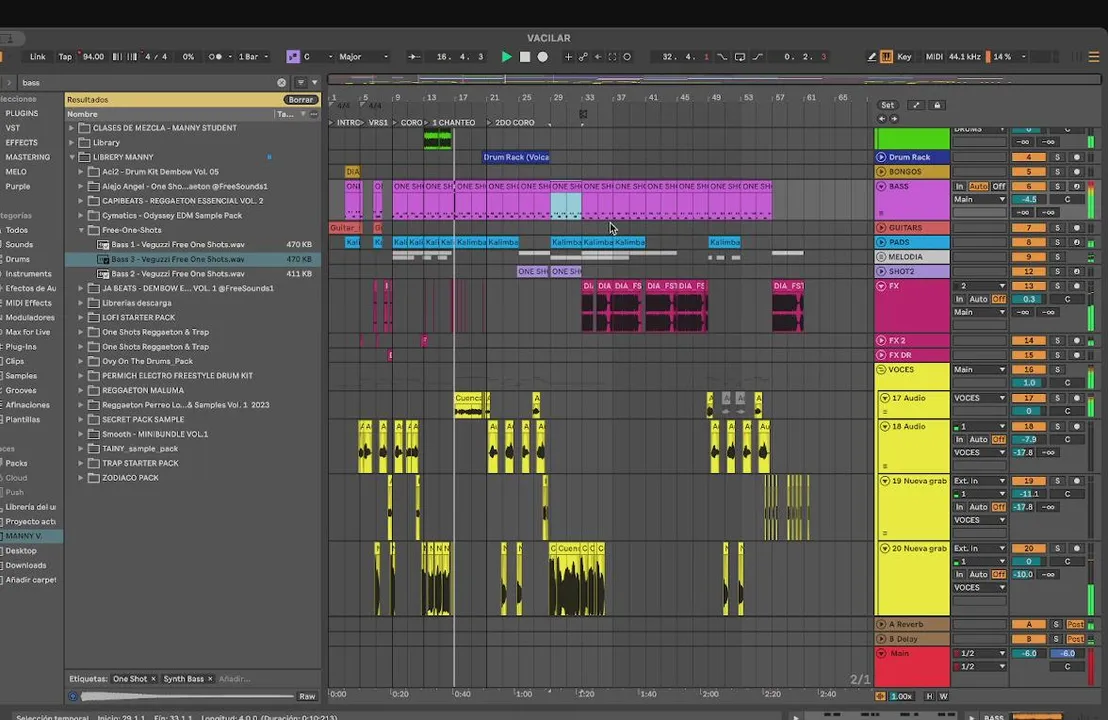1108x720 pixels.
Task: Click the MIDI arrangement overdub plus icon
Action: [x=567, y=57]
